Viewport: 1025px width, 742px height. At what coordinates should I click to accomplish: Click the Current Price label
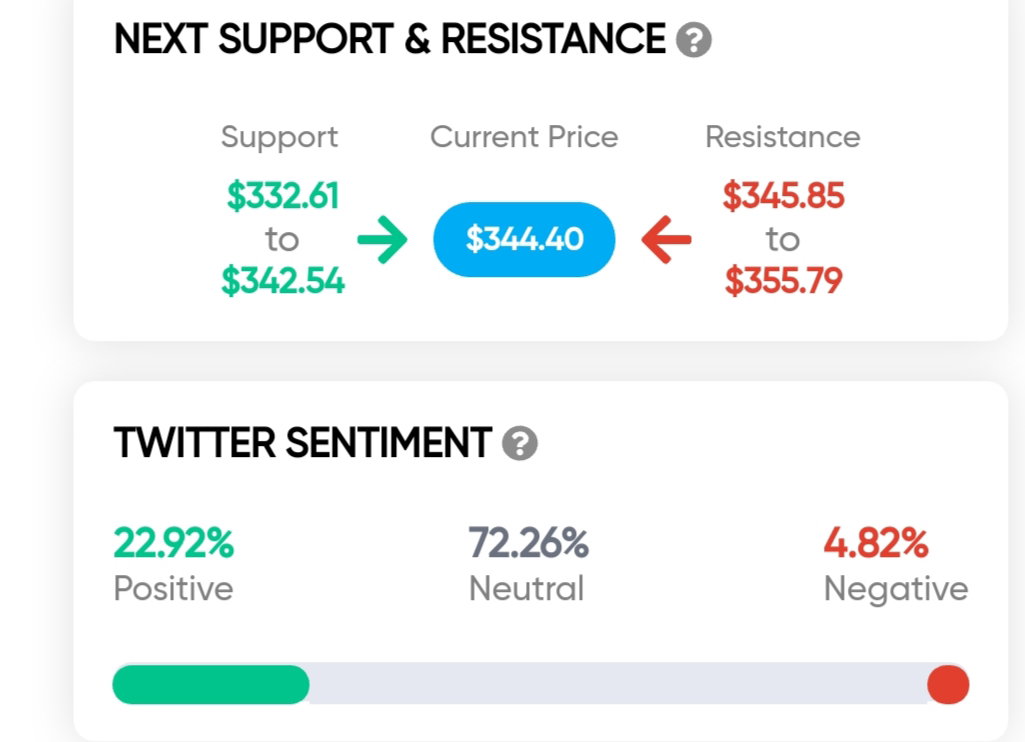click(524, 137)
